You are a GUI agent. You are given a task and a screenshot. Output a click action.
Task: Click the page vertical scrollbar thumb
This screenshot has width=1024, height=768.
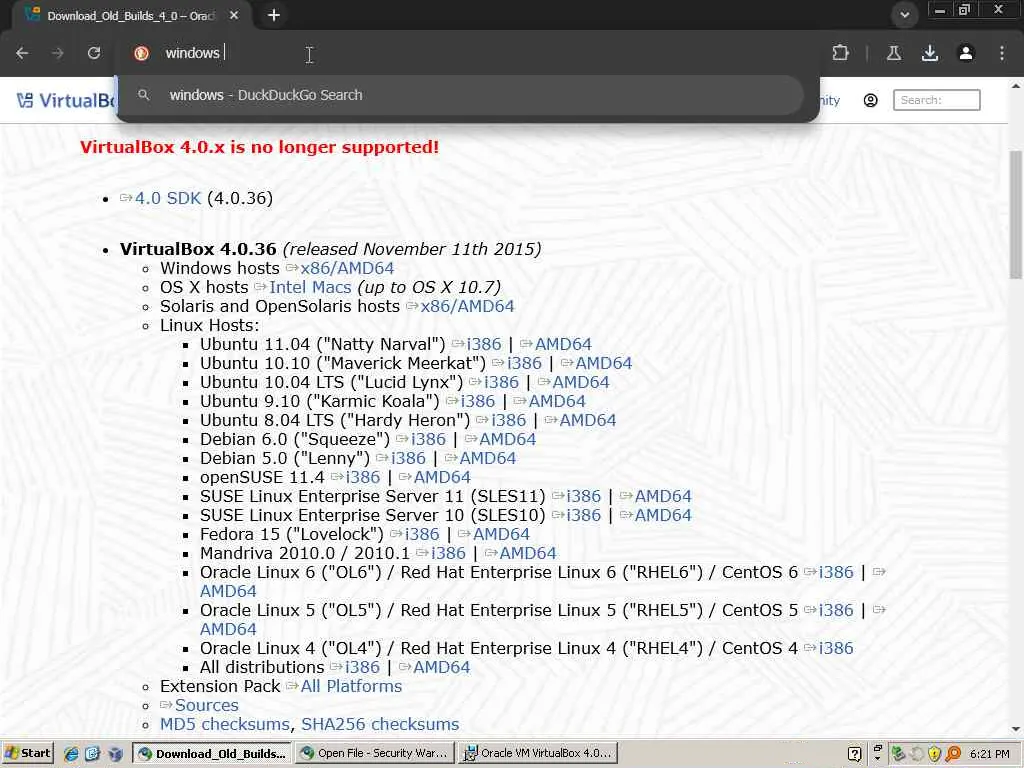click(x=1016, y=214)
